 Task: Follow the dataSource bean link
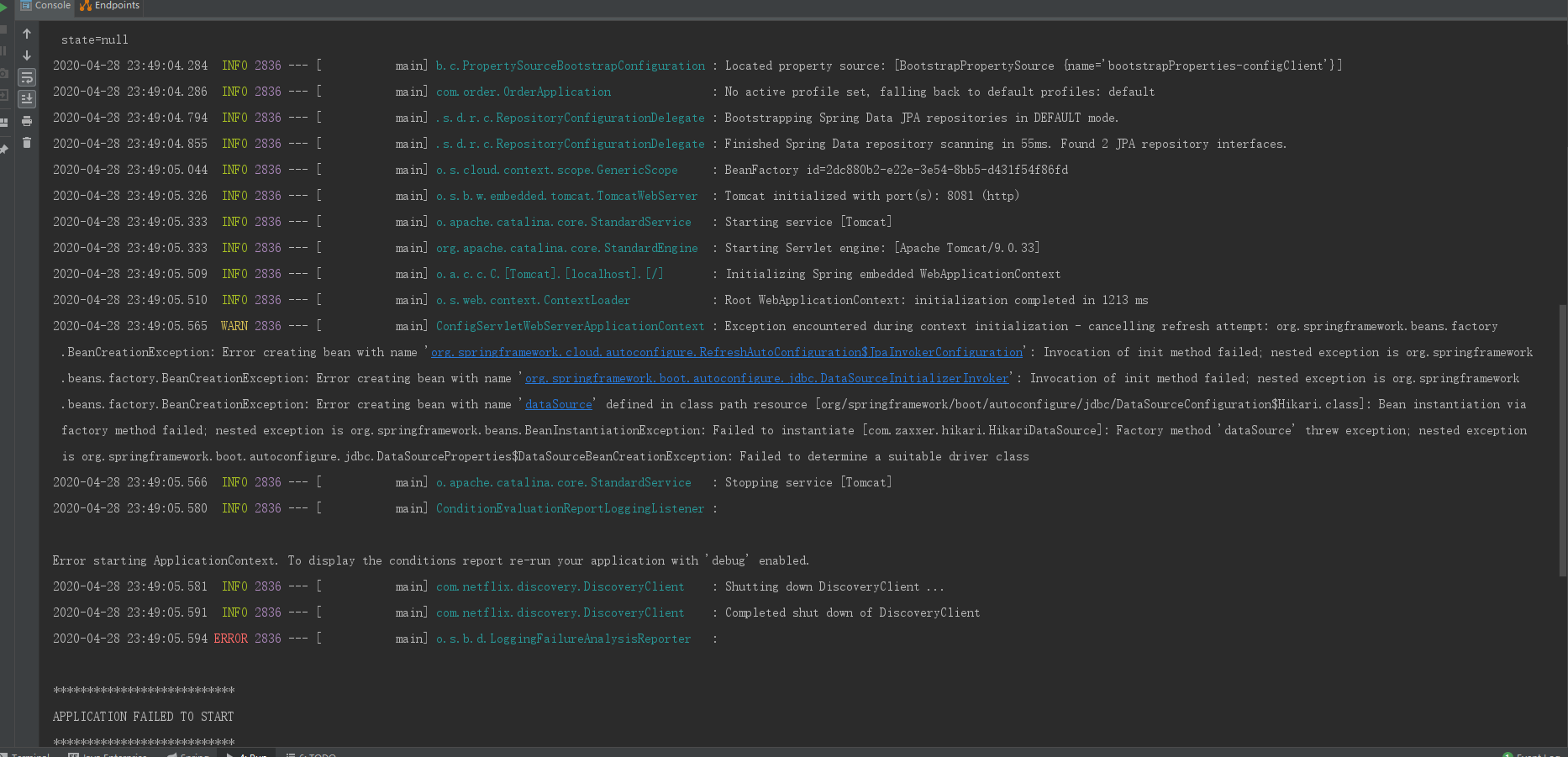tap(559, 404)
